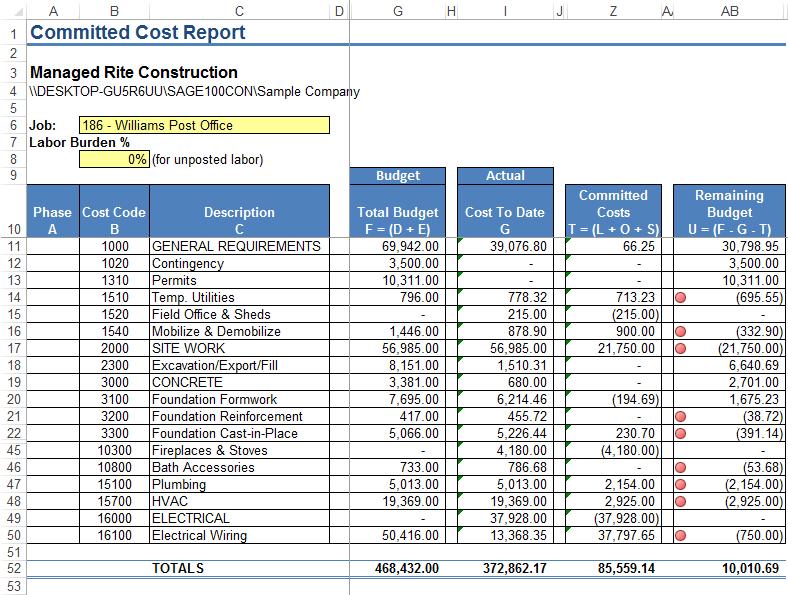Click cost code 1020 cell
The image size is (788, 595).
(x=115, y=263)
